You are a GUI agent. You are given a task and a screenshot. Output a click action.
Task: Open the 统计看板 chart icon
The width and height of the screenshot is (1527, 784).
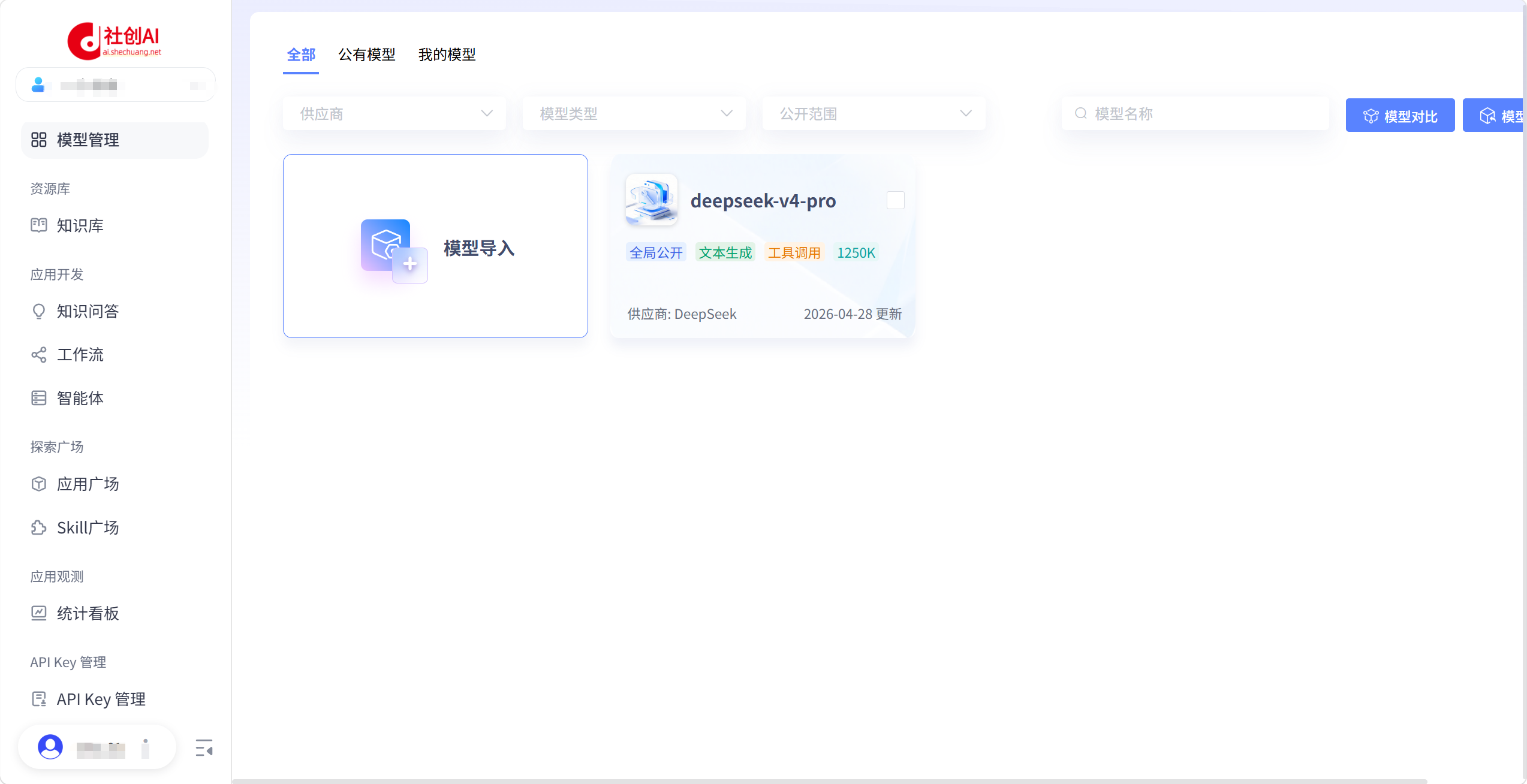click(x=39, y=613)
